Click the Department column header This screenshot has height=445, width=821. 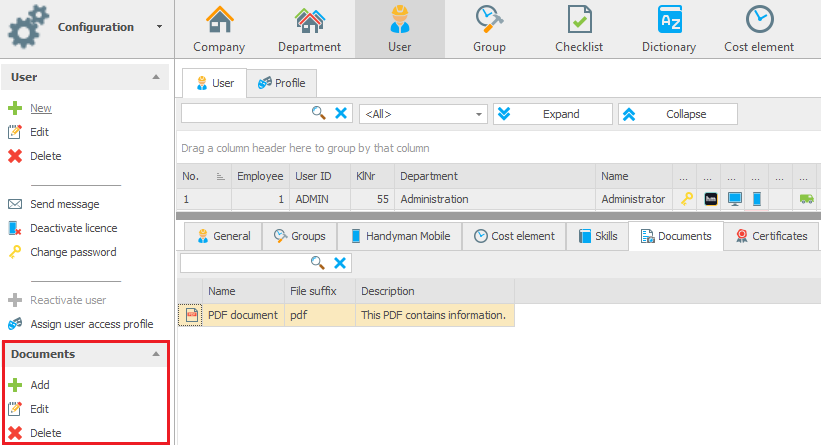[x=495, y=176]
